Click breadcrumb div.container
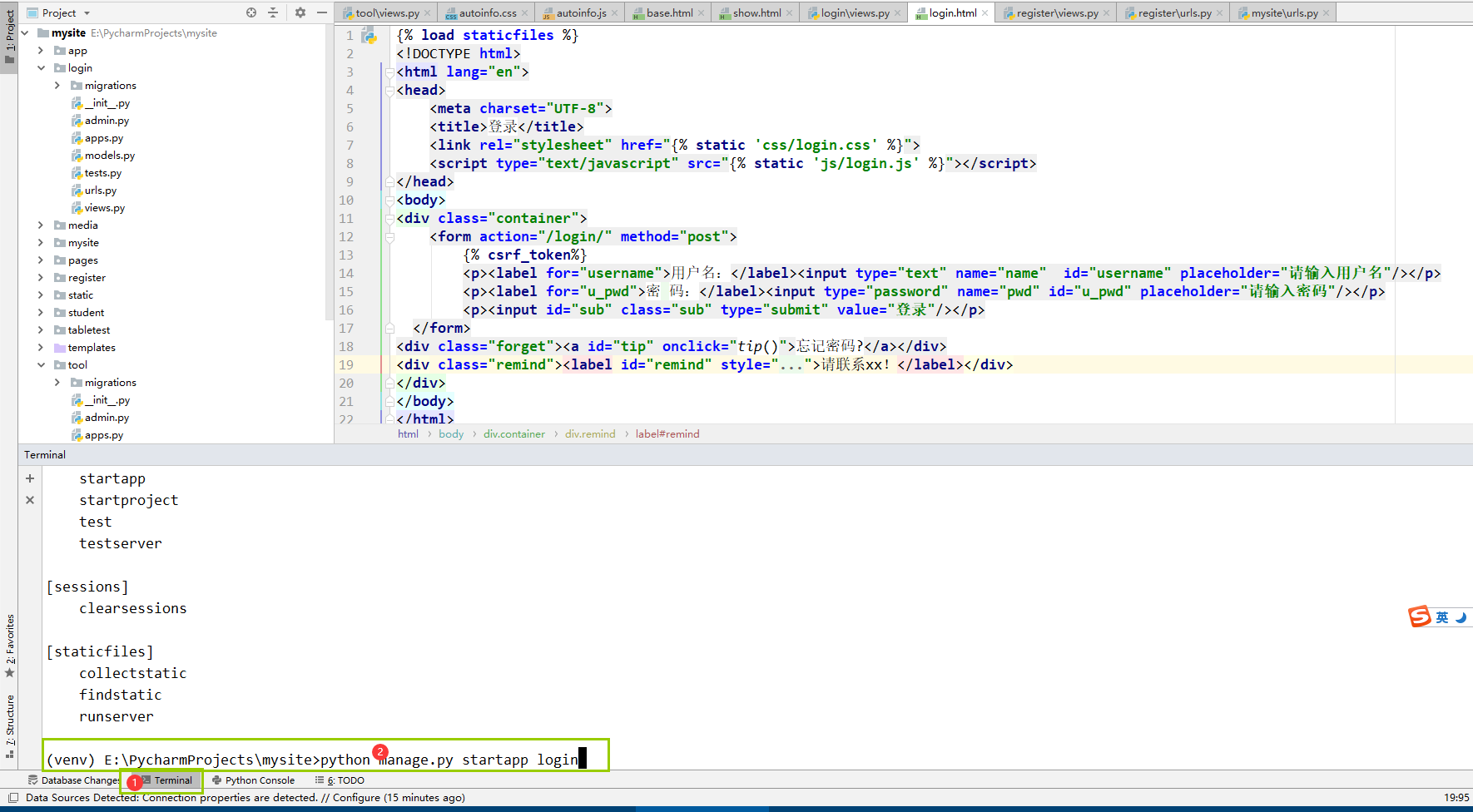The height and width of the screenshot is (812, 1473). (x=514, y=434)
